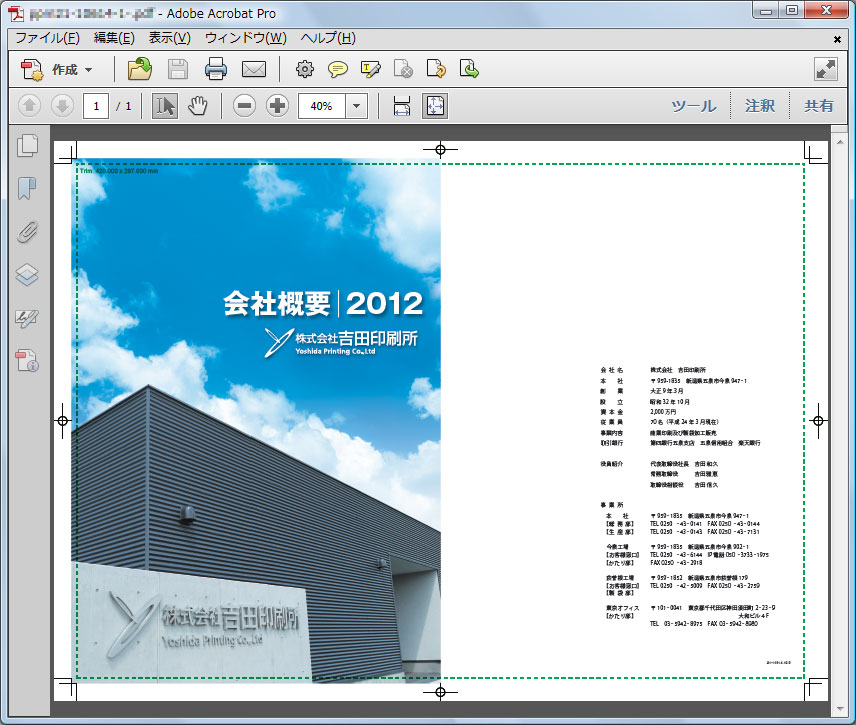Screen dimensions: 856x725
Task: Open Preferences gear icon
Action: coord(305,69)
